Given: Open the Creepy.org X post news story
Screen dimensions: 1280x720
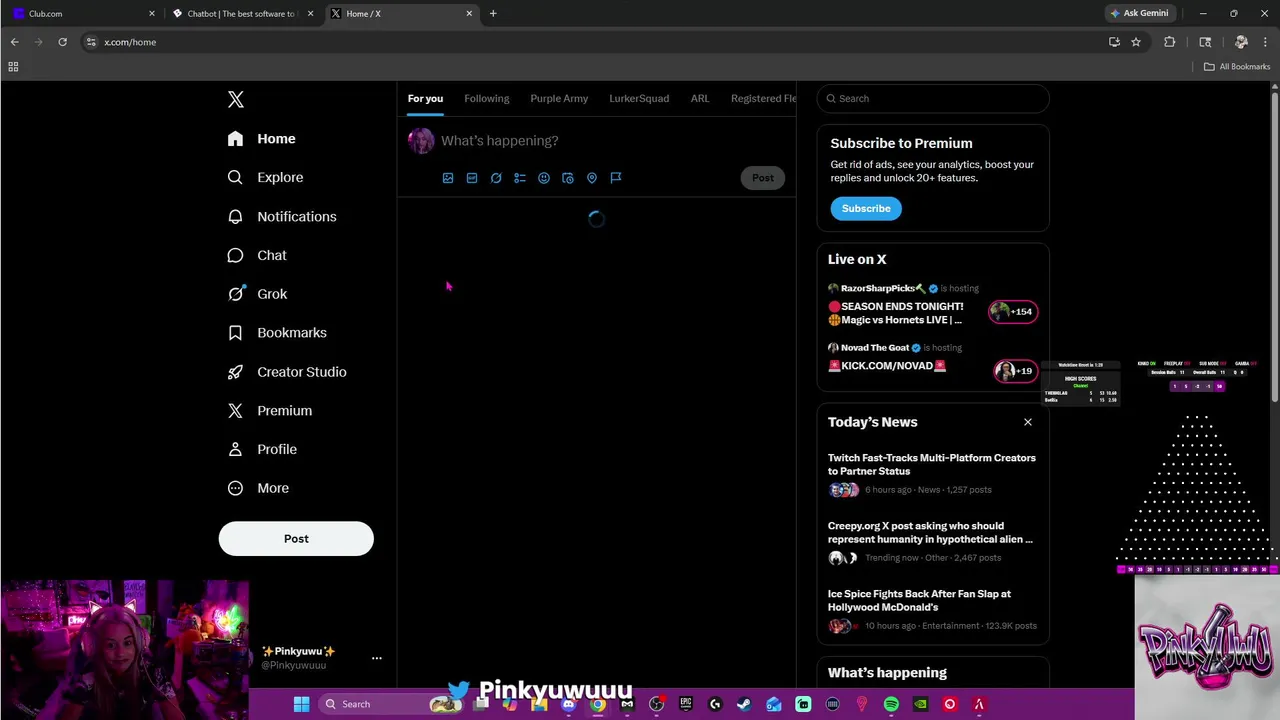Looking at the screenshot, I should [931, 542].
